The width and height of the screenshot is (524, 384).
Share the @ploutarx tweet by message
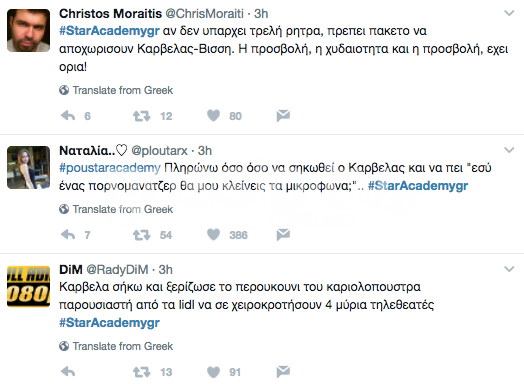tap(283, 235)
